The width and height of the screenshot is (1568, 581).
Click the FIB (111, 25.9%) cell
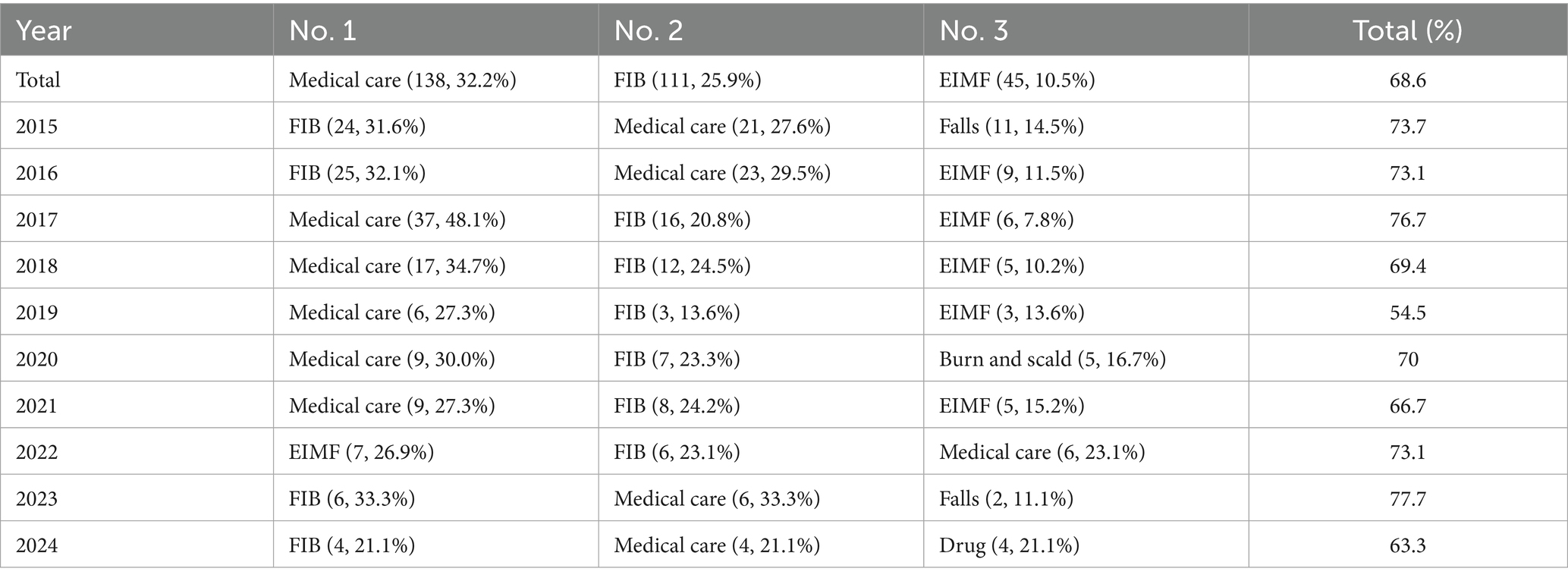(x=687, y=80)
